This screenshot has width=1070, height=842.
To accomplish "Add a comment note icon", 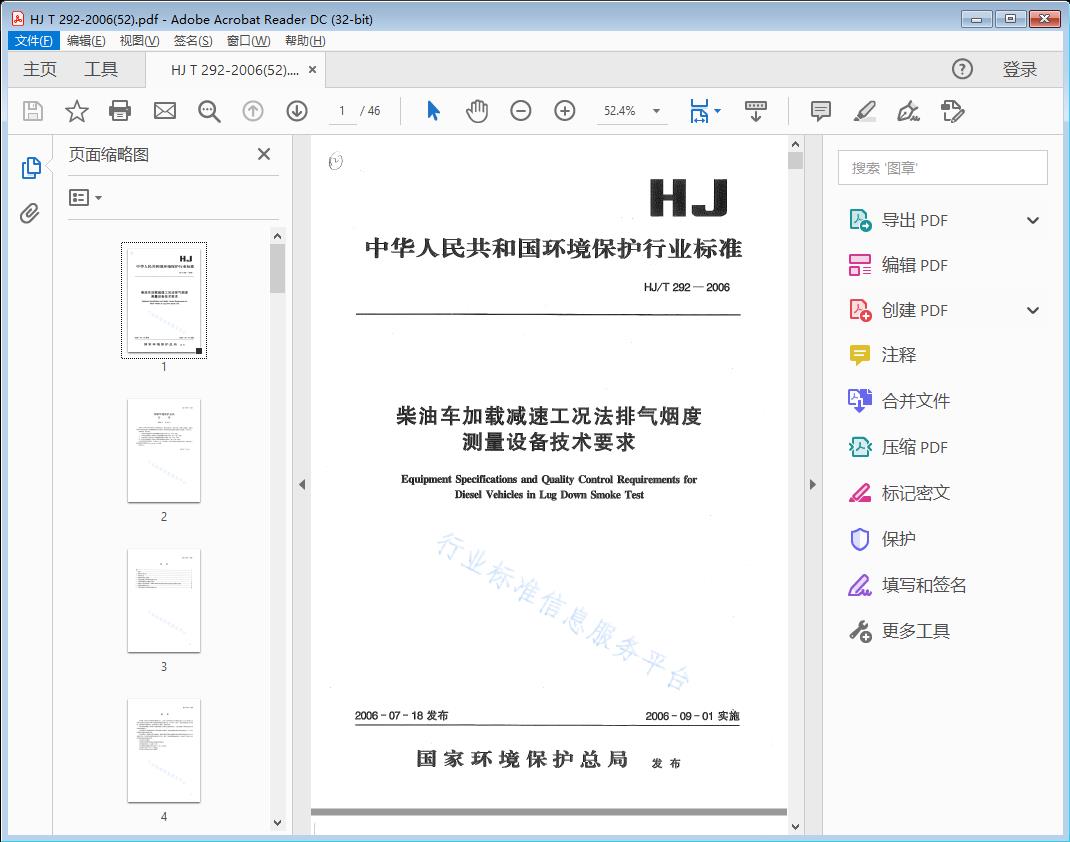I will click(821, 111).
